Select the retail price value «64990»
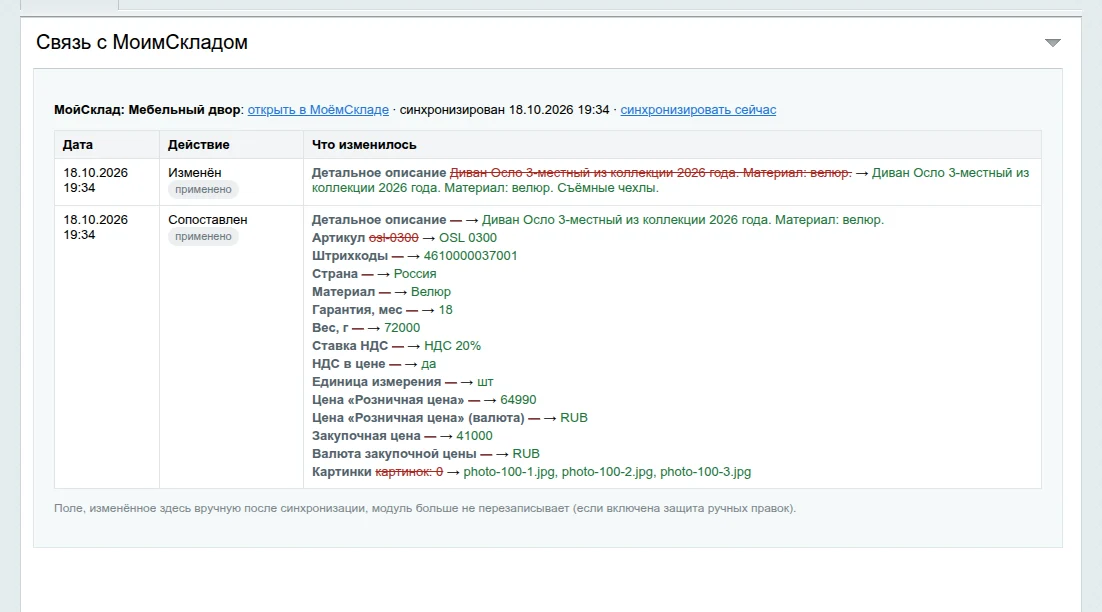This screenshot has height=612, width=1102. coord(518,400)
